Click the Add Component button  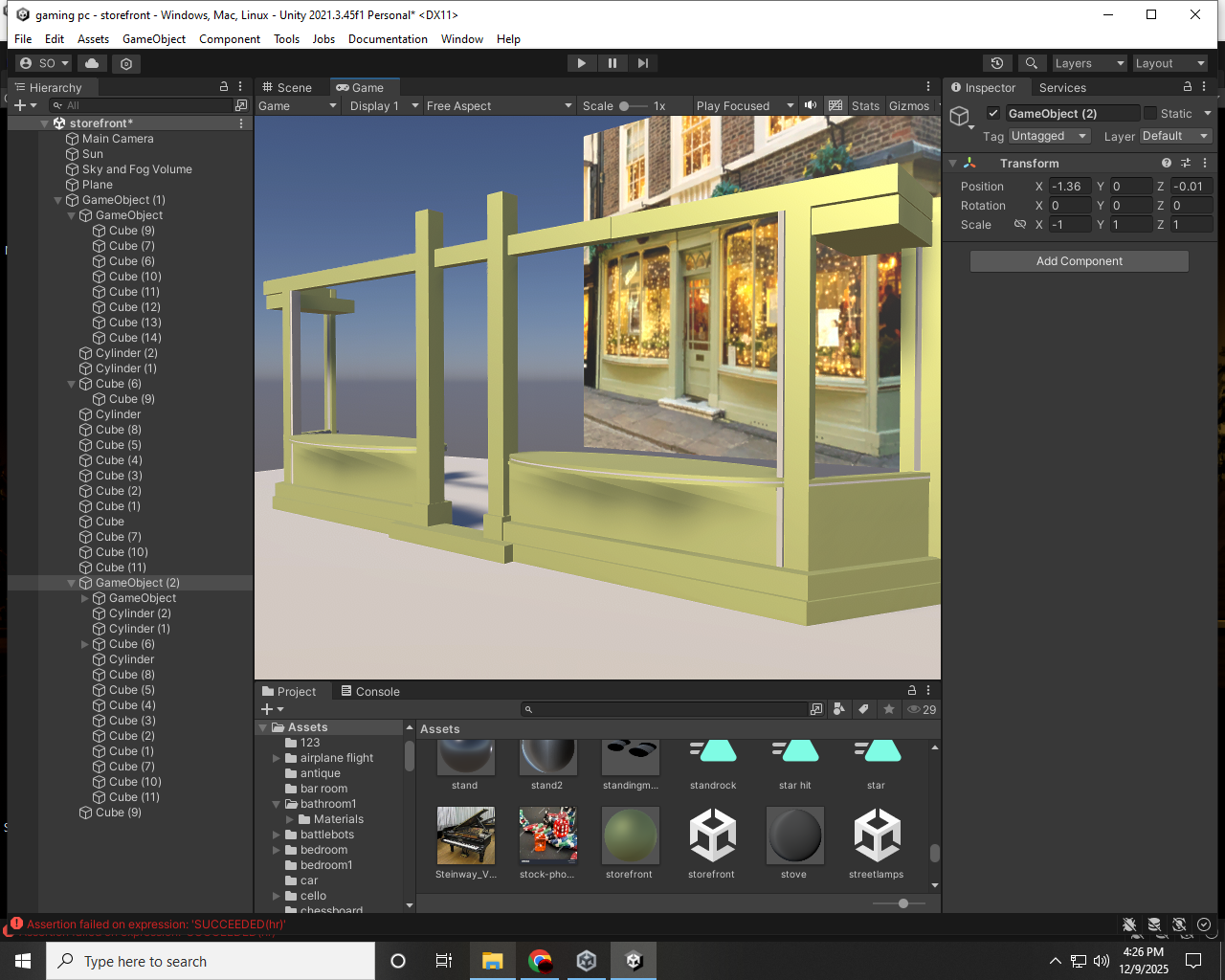coord(1079,261)
